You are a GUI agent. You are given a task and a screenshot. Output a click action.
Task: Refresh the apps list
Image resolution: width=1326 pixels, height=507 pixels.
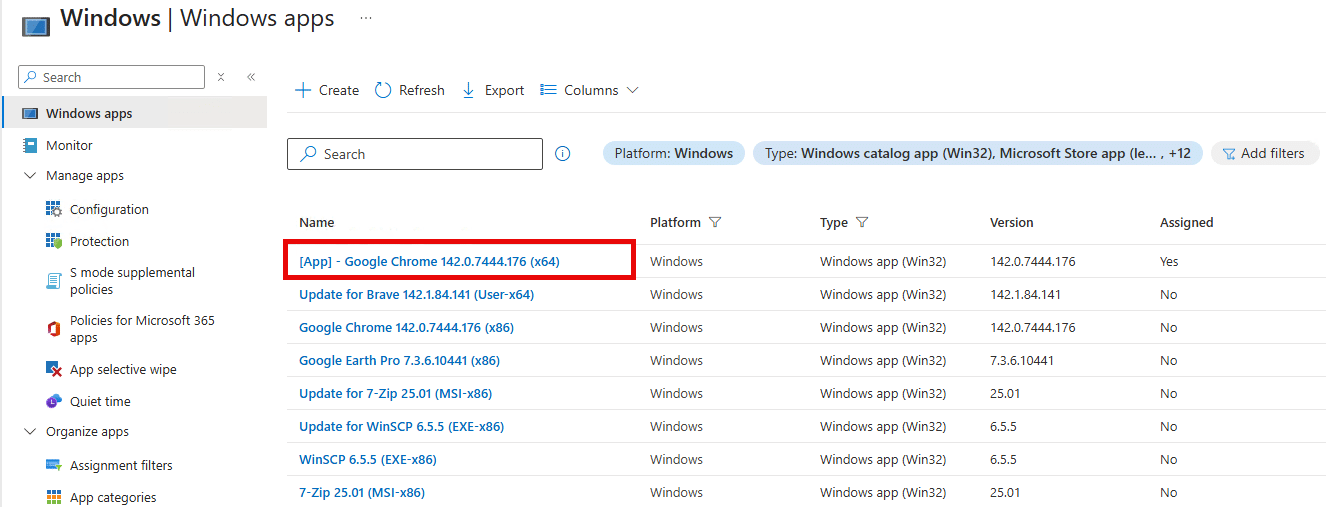(409, 90)
